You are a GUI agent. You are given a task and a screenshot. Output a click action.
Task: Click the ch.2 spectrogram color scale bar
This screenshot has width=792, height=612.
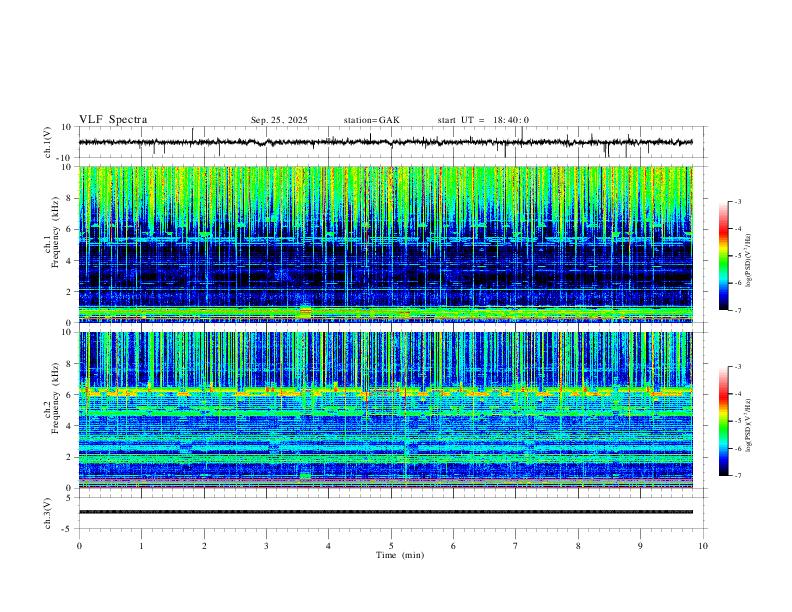click(x=723, y=421)
